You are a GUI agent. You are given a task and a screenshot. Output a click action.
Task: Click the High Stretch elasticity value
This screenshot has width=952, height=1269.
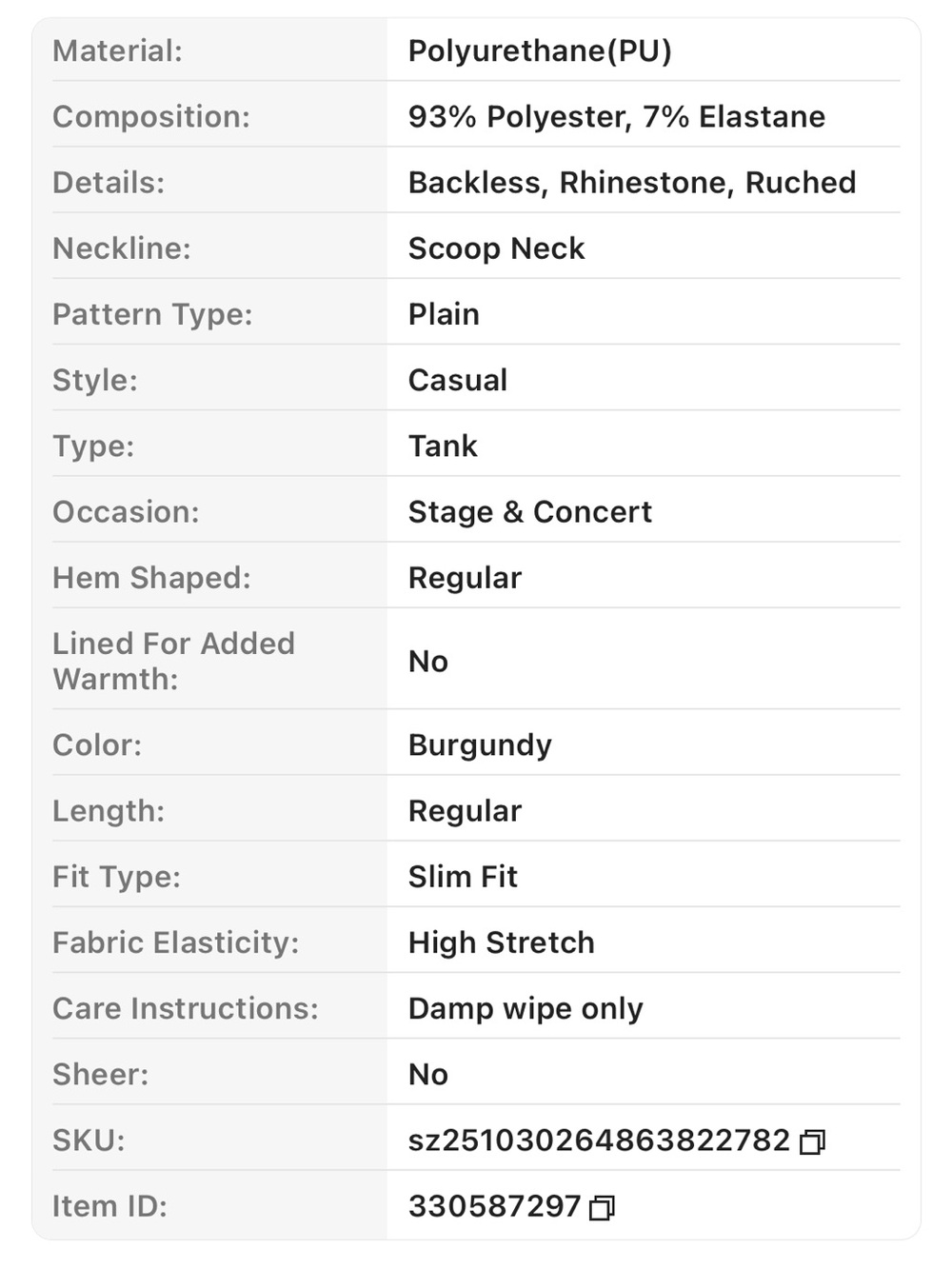(502, 942)
